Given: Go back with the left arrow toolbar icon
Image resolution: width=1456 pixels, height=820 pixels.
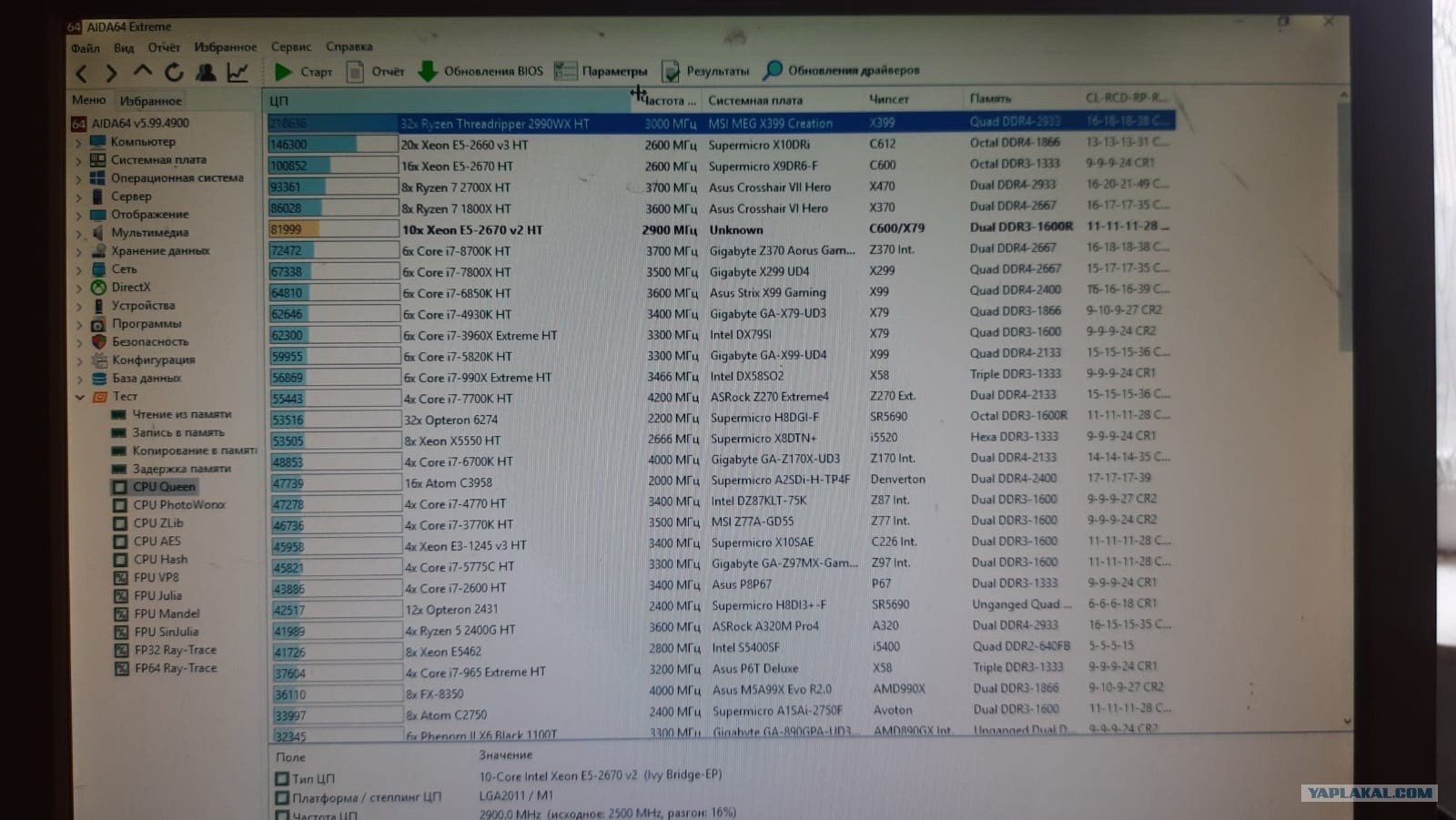Looking at the screenshot, I should tap(82, 73).
